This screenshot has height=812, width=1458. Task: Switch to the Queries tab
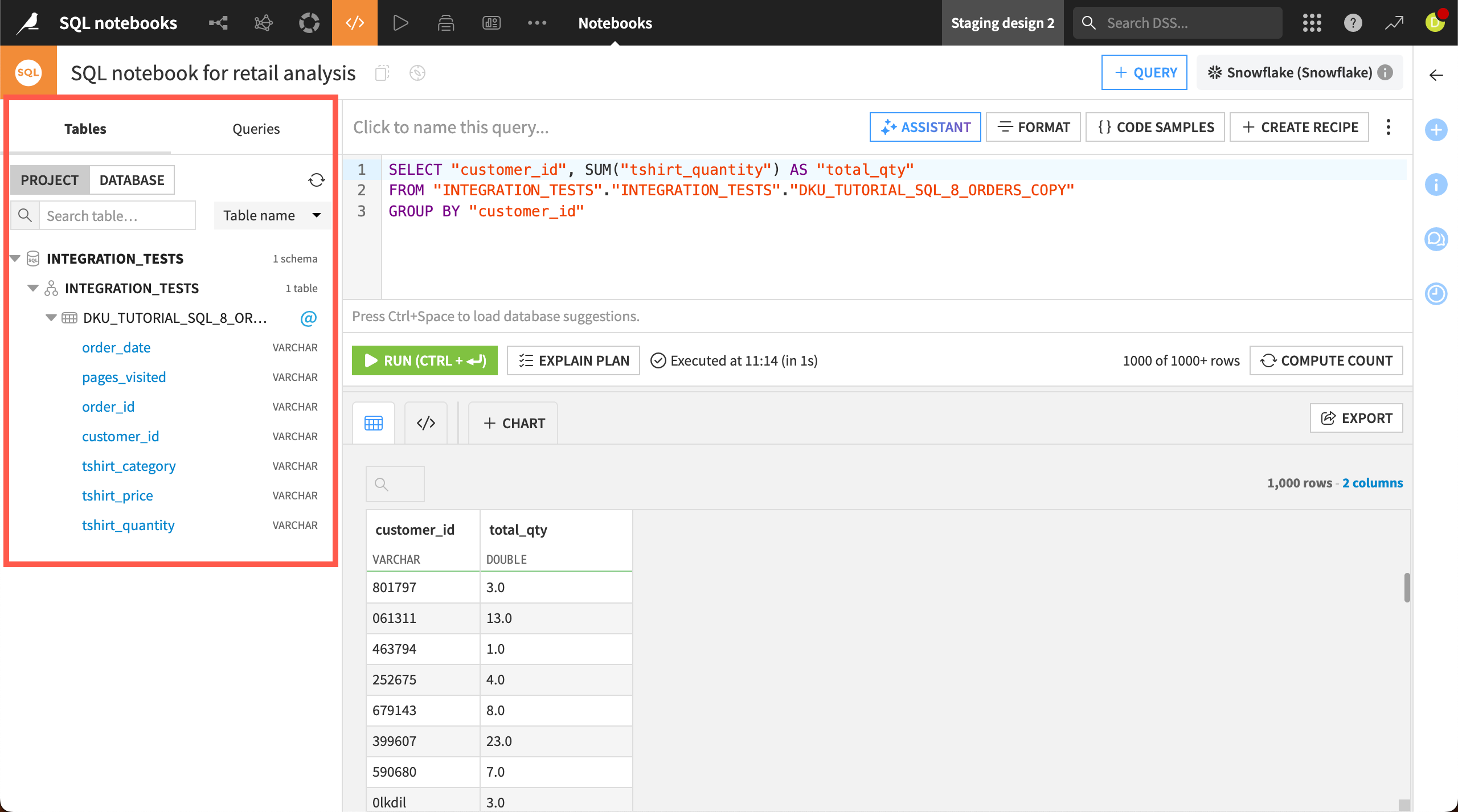[256, 128]
